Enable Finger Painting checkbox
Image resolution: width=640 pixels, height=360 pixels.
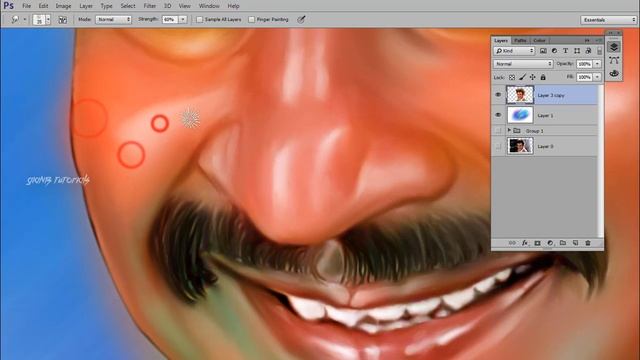click(x=251, y=19)
